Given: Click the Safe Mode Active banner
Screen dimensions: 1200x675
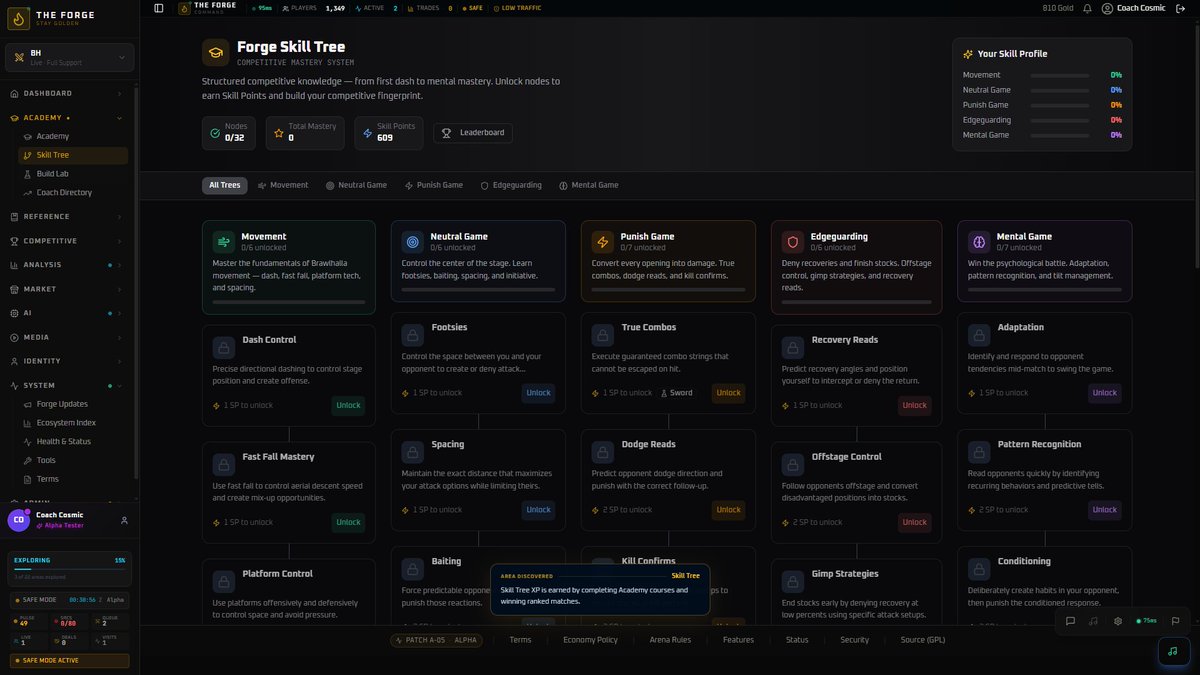Looking at the screenshot, I should pos(69,661).
